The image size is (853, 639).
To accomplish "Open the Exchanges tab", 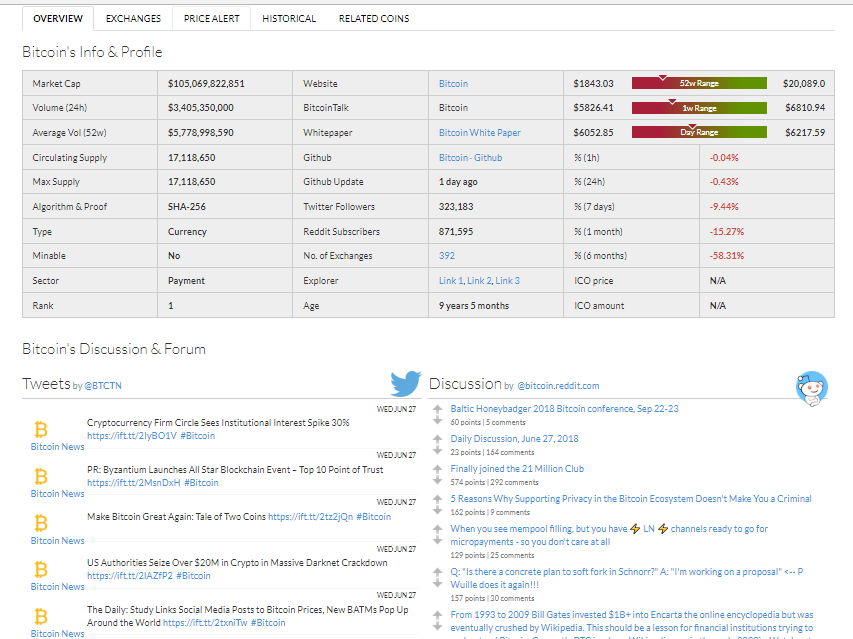I will [133, 18].
